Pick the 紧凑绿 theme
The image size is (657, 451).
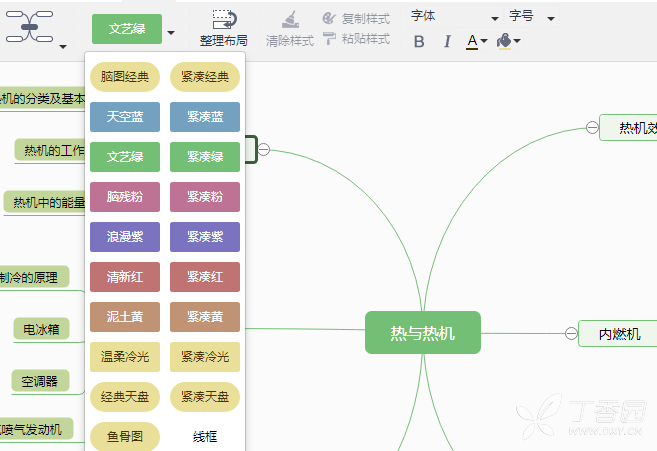pyautogui.click(x=205, y=157)
